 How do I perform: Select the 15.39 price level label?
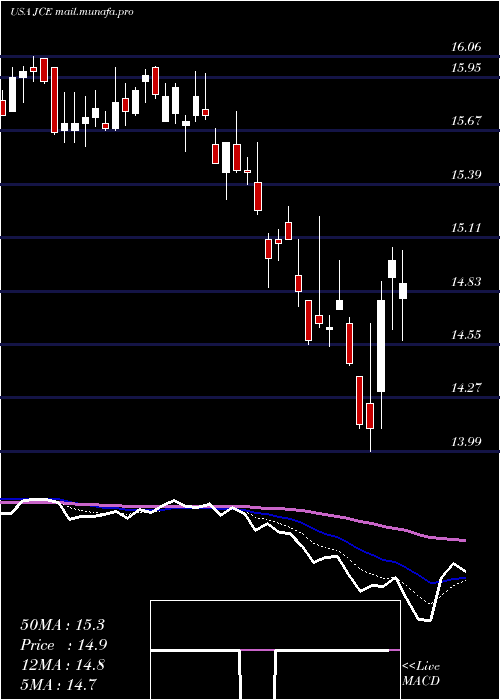click(466, 175)
